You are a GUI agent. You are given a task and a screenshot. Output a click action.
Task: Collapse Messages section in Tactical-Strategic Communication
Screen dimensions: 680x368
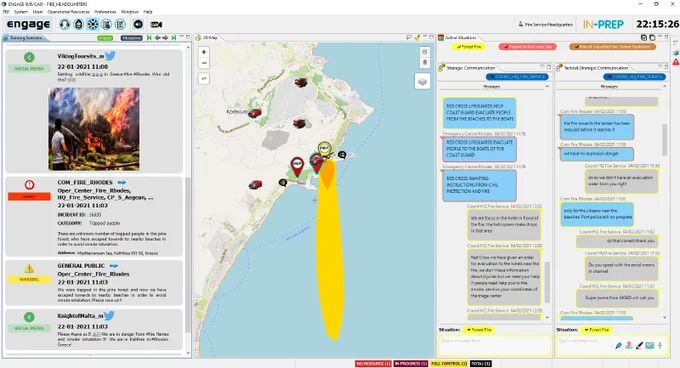[x=664, y=87]
